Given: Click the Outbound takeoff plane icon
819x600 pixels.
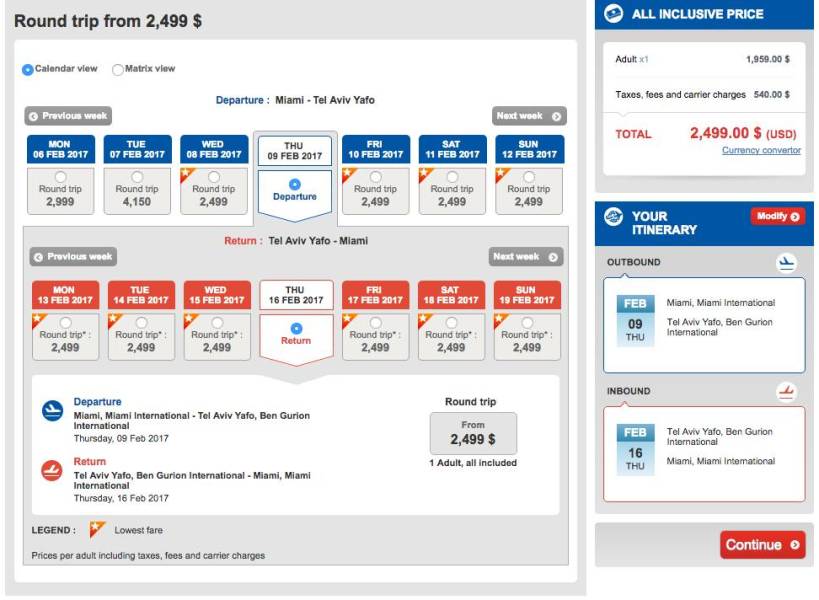Looking at the screenshot, I should [x=786, y=263].
